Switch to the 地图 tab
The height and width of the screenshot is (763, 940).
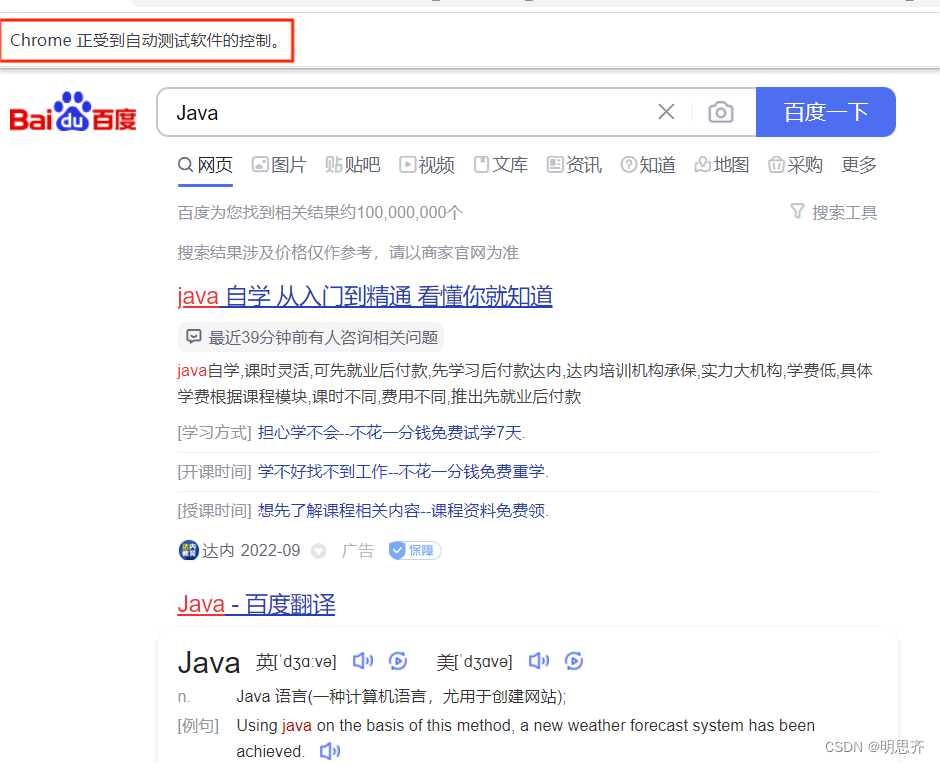pyautogui.click(x=722, y=165)
